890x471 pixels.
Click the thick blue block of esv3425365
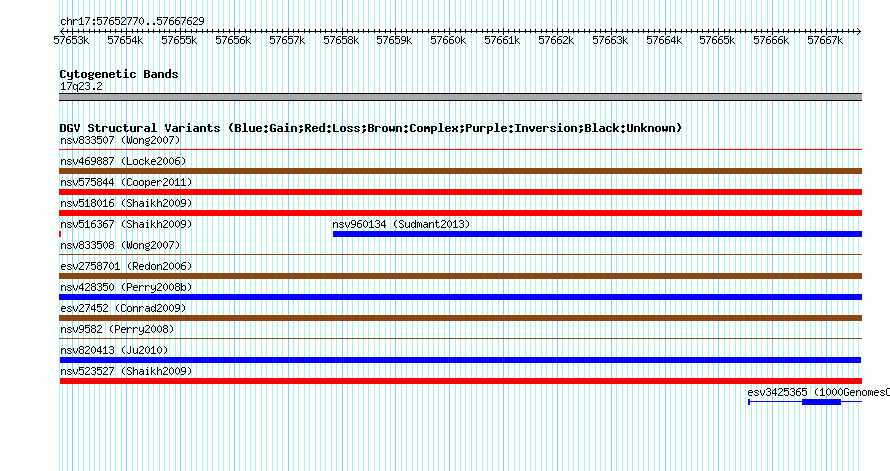click(x=821, y=402)
